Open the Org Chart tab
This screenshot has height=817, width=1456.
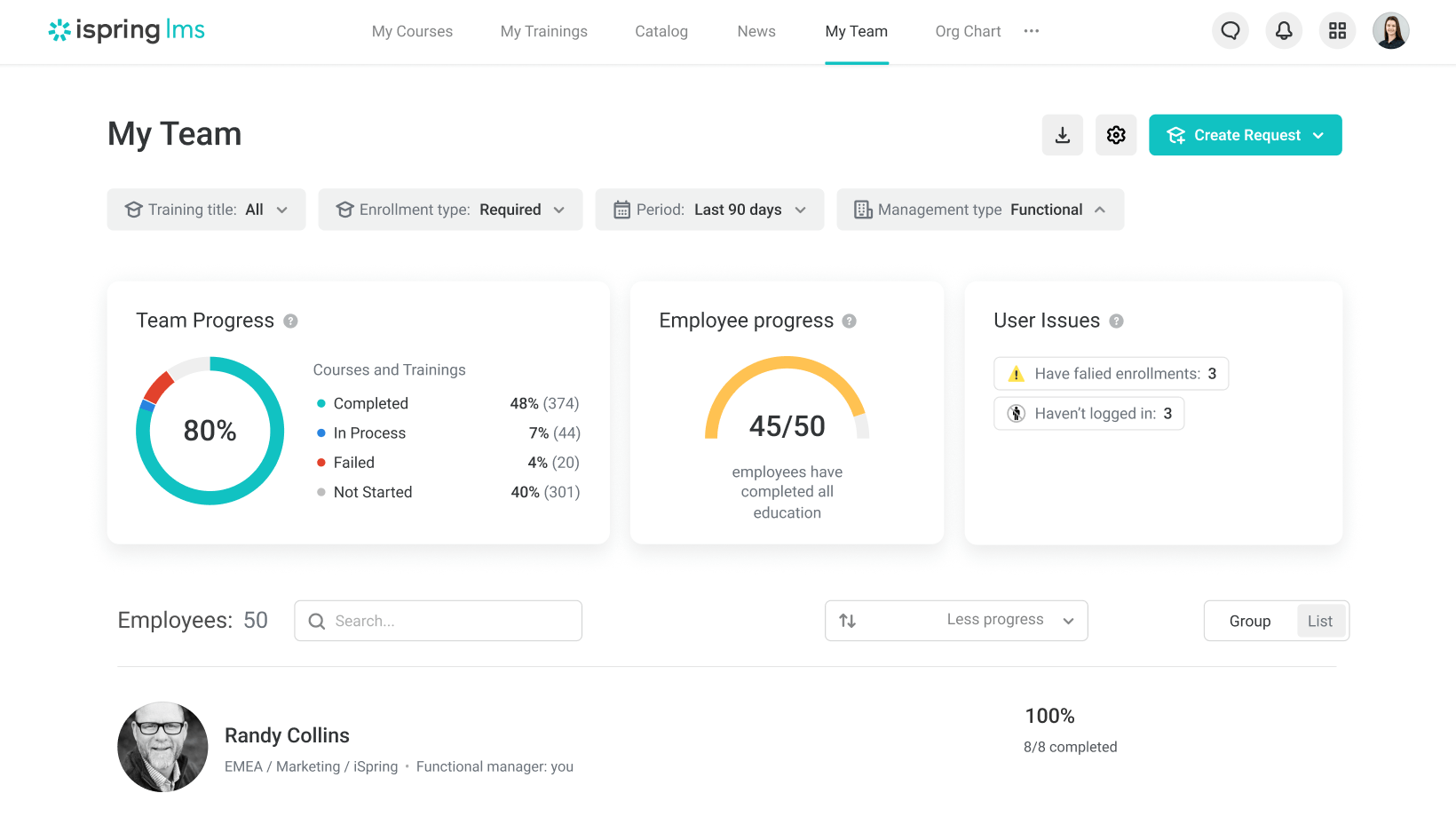click(968, 31)
